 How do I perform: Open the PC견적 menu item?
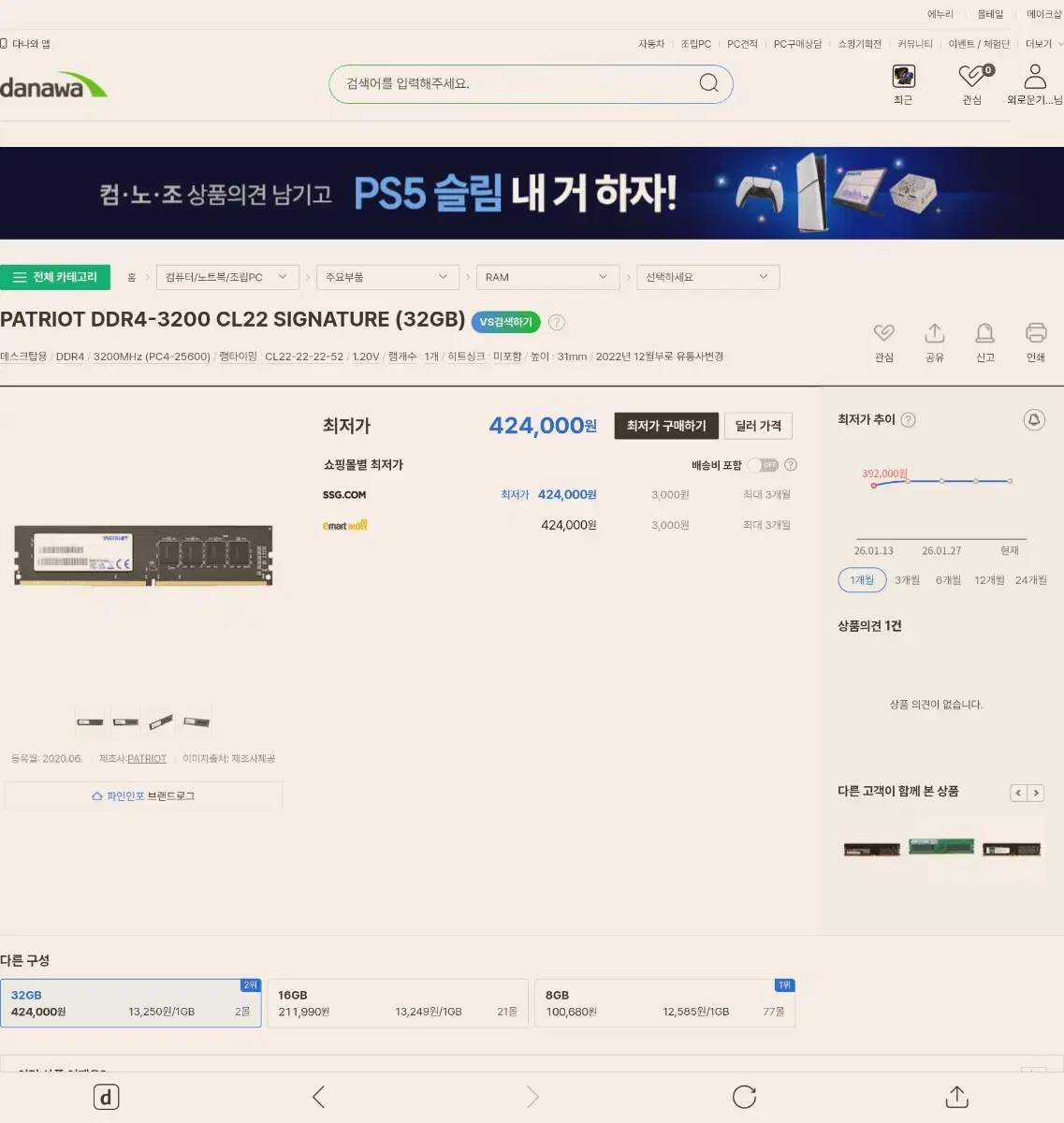click(x=742, y=44)
